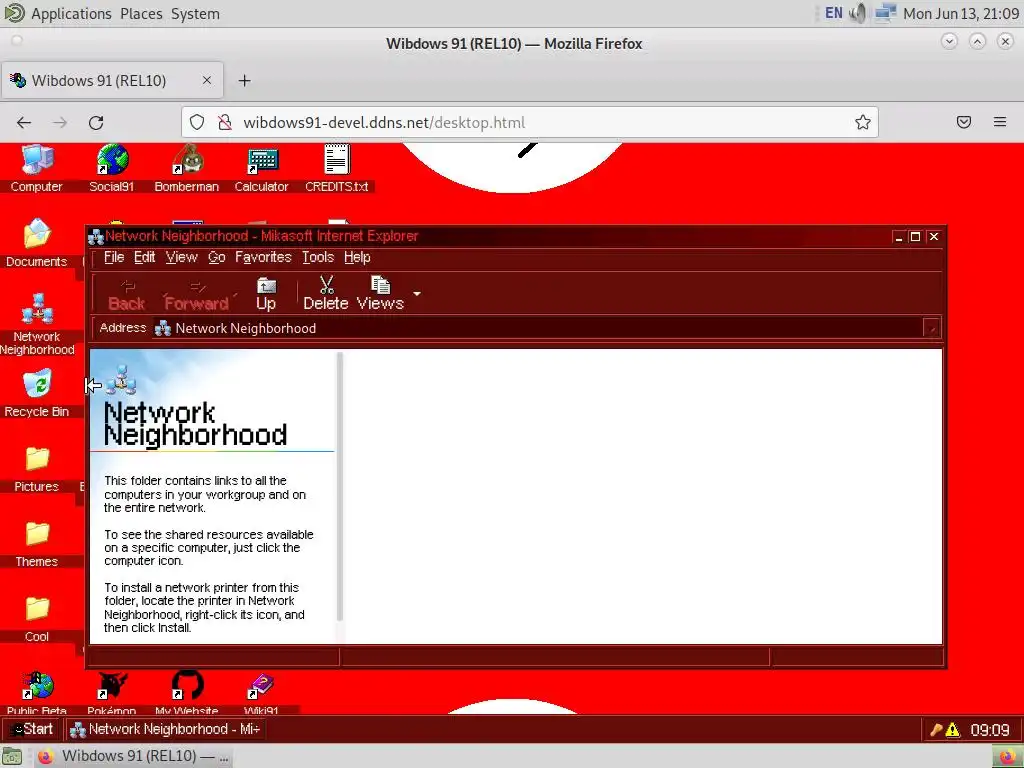
Task: Open the Cool folder on desktop
Action: [x=37, y=618]
